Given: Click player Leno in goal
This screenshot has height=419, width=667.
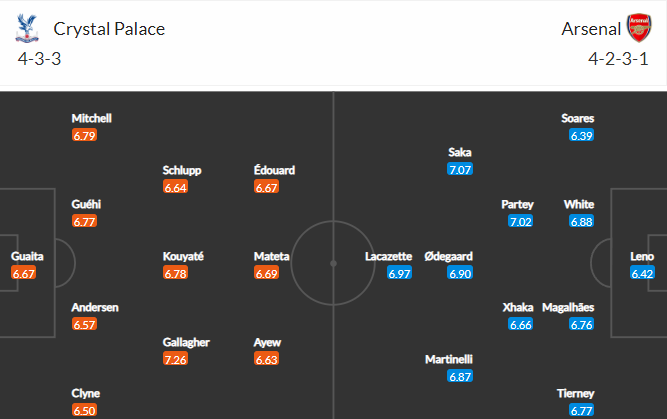Looking at the screenshot, I should point(642,257).
